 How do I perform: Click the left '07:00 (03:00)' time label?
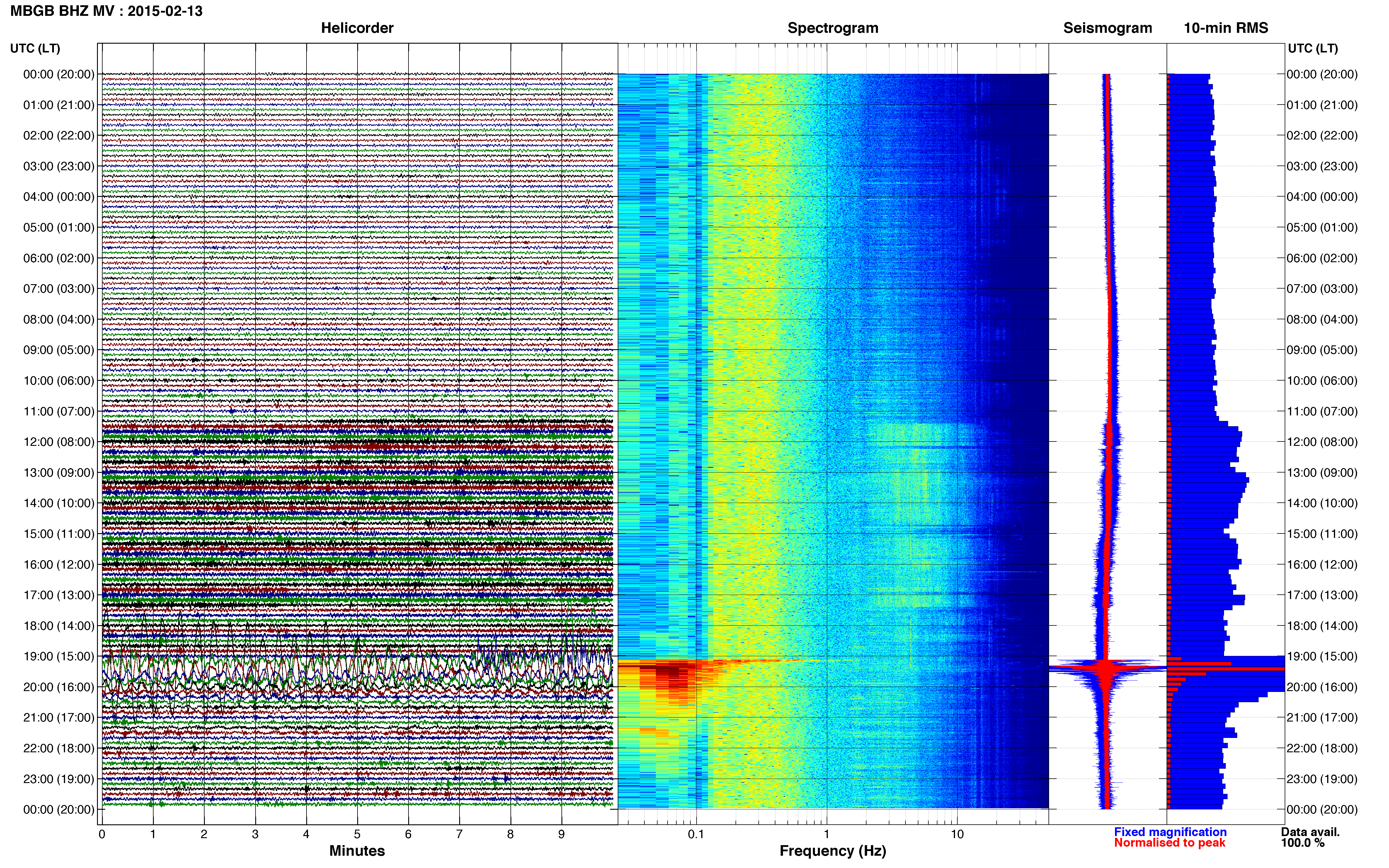tap(59, 289)
